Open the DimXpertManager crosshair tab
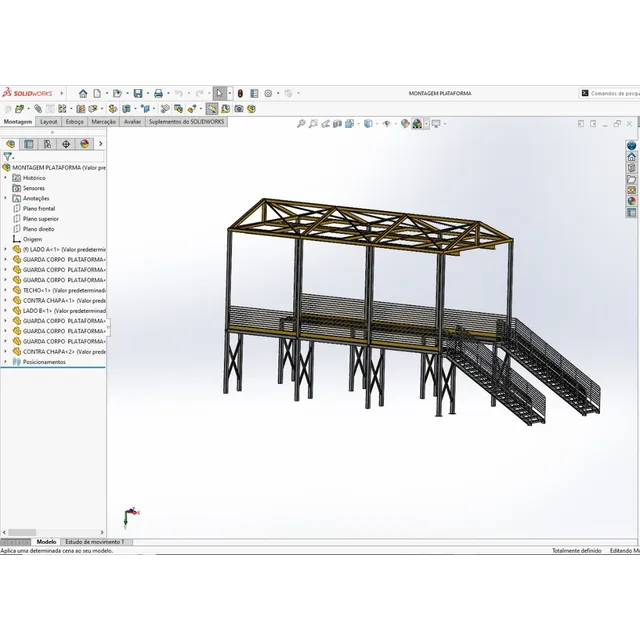The height and width of the screenshot is (640, 640). pyautogui.click(x=66, y=144)
